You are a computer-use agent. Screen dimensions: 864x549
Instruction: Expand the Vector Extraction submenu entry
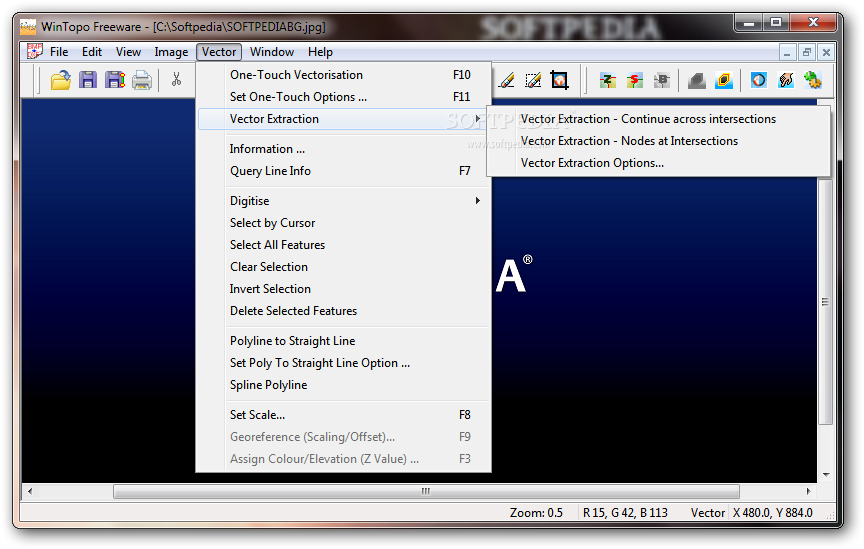(x=344, y=119)
